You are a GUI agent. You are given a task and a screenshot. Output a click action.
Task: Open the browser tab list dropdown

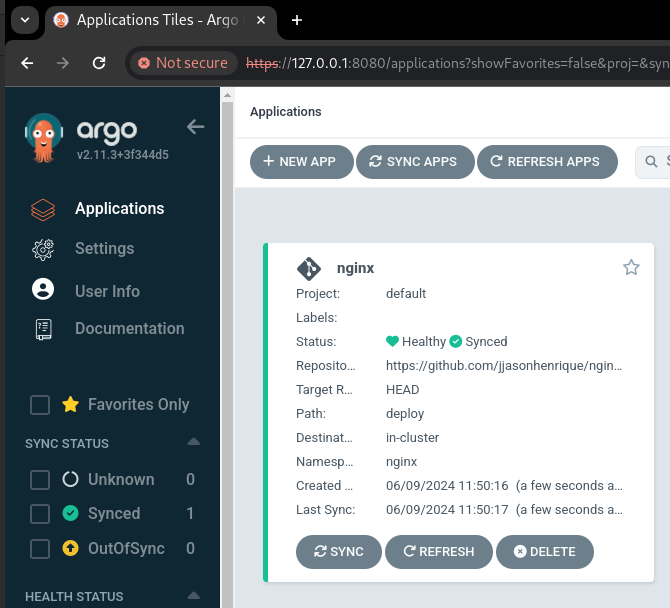[x=24, y=20]
